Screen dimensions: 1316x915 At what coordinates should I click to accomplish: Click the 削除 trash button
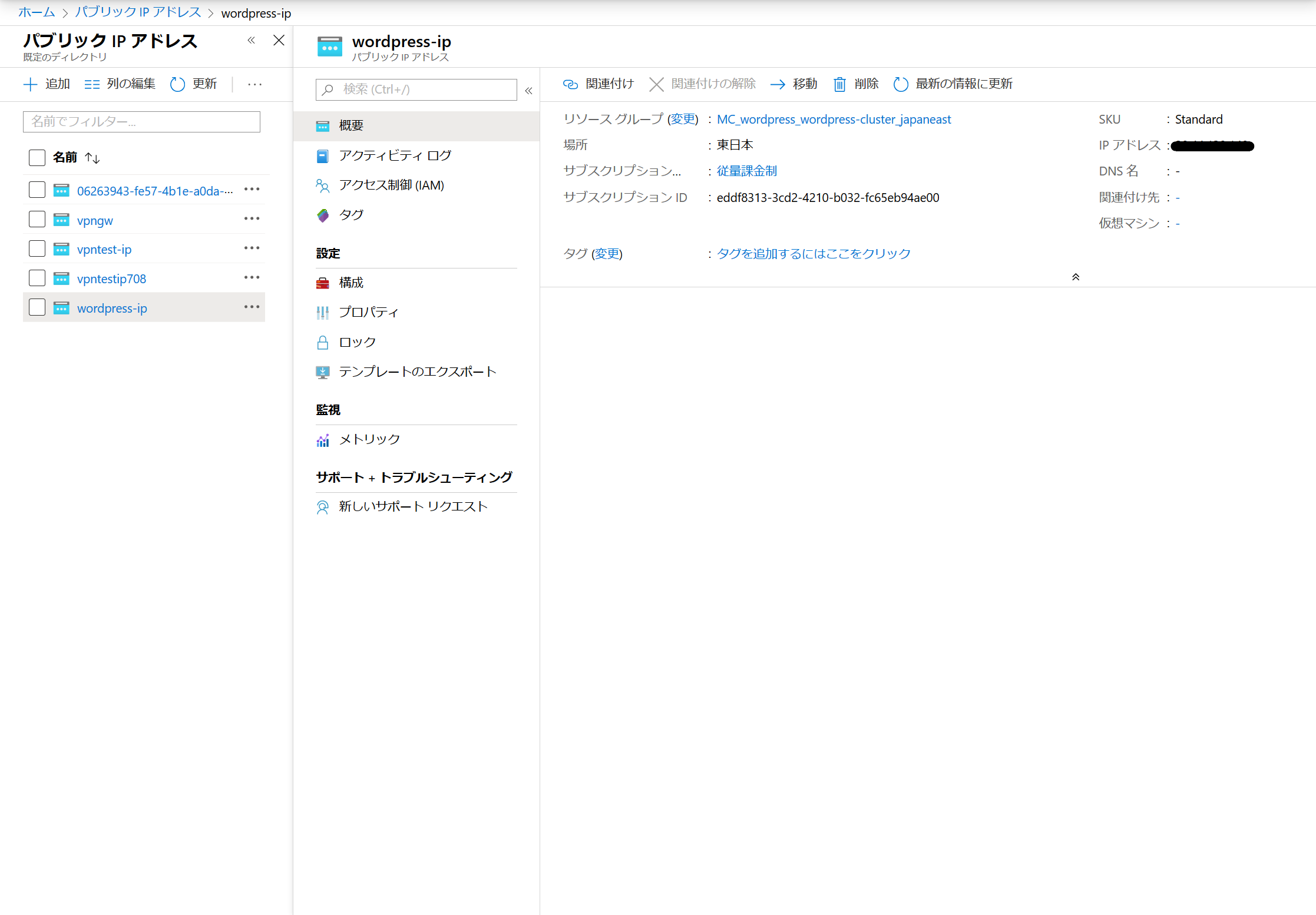(856, 84)
